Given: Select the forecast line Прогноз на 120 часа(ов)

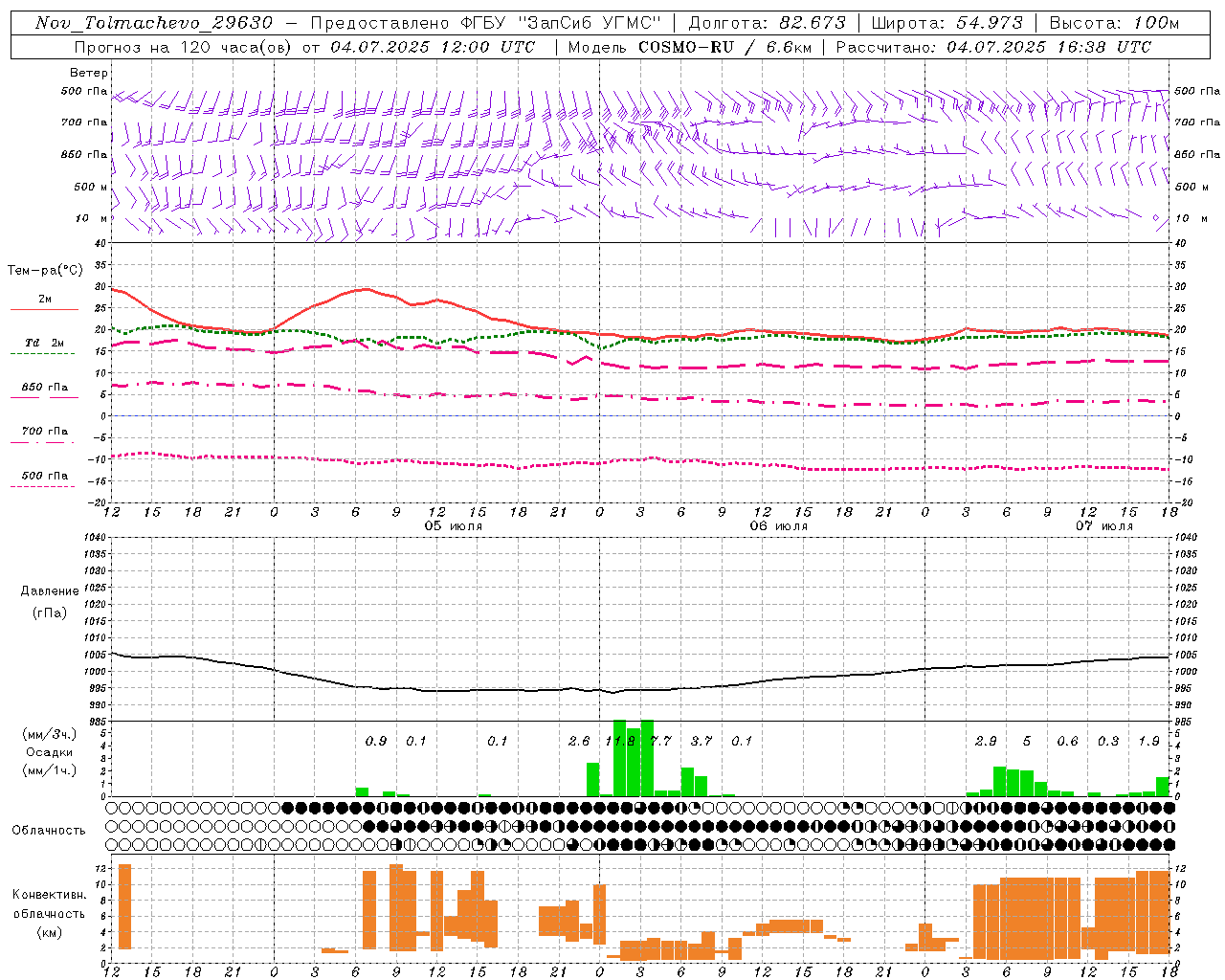Looking at the screenshot, I should pos(184,47).
